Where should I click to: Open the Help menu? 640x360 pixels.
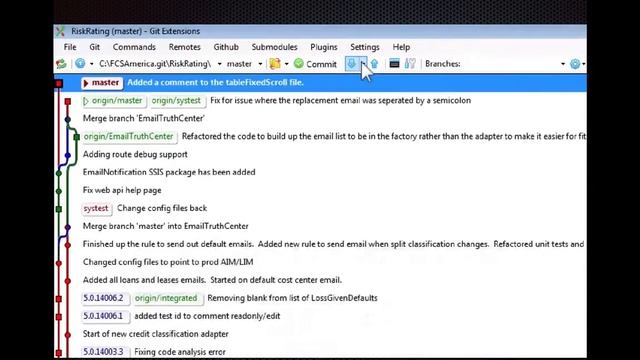tap(401, 47)
